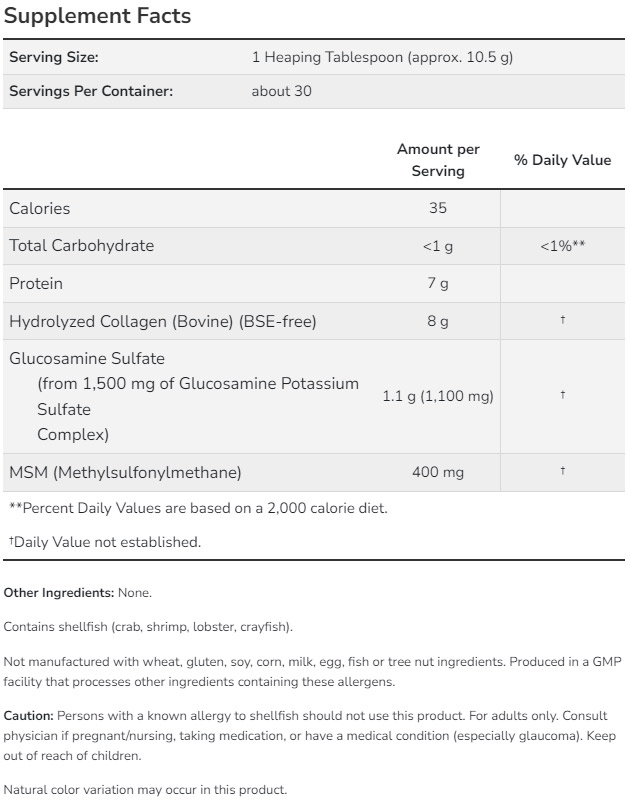Viewport: 630px width, 801px height.
Task: Click the <1%** daily value cell
Action: tap(562, 246)
